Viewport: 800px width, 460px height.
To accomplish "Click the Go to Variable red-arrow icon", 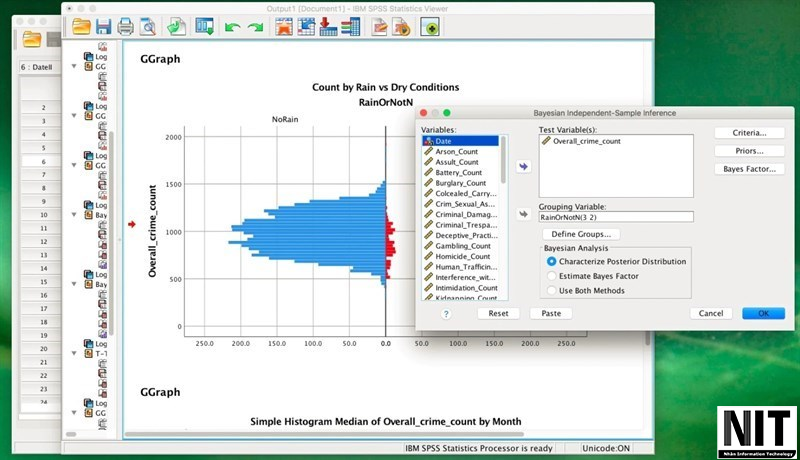I will (x=328, y=27).
